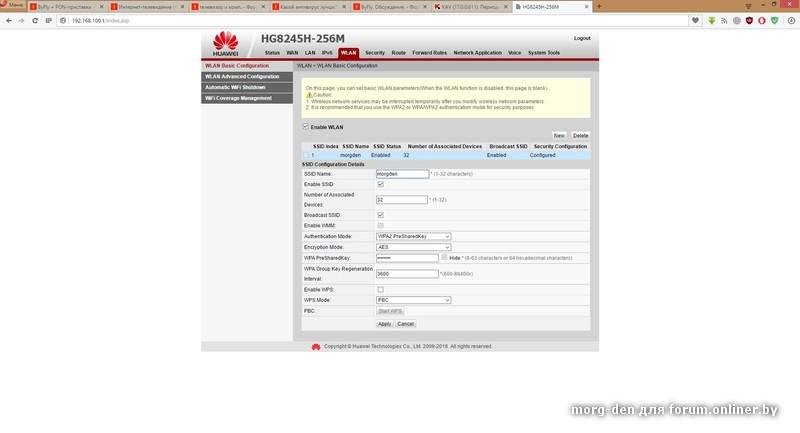Open WiFi Coverage Management in sidebar
The width and height of the screenshot is (800, 433).
[247, 98]
